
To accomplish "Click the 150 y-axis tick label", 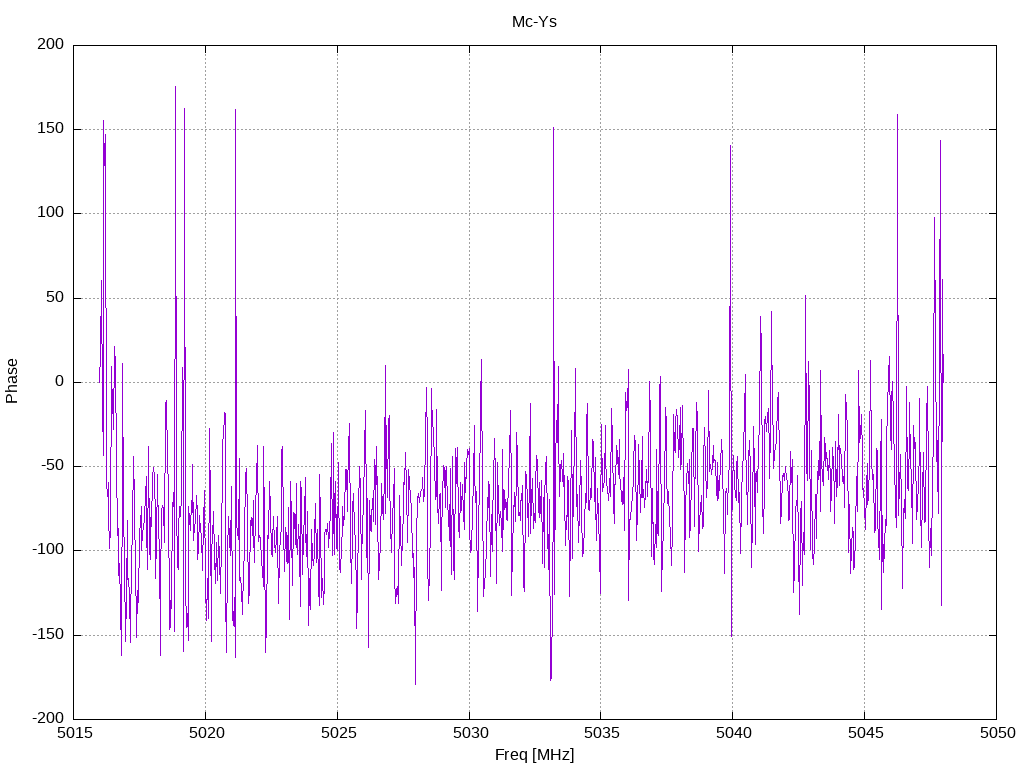I will pyautogui.click(x=51, y=129).
